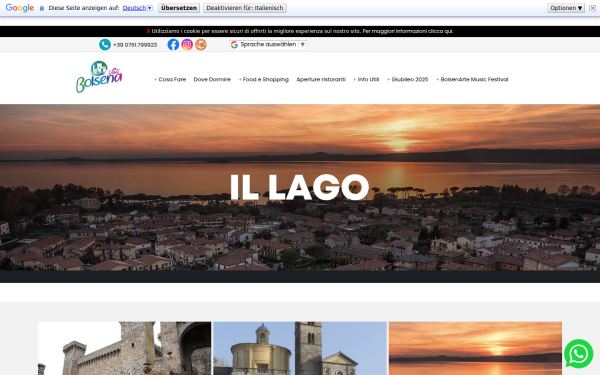Open the castle photo thumbnail
Screen dimensions: 600x375
tap(124, 348)
